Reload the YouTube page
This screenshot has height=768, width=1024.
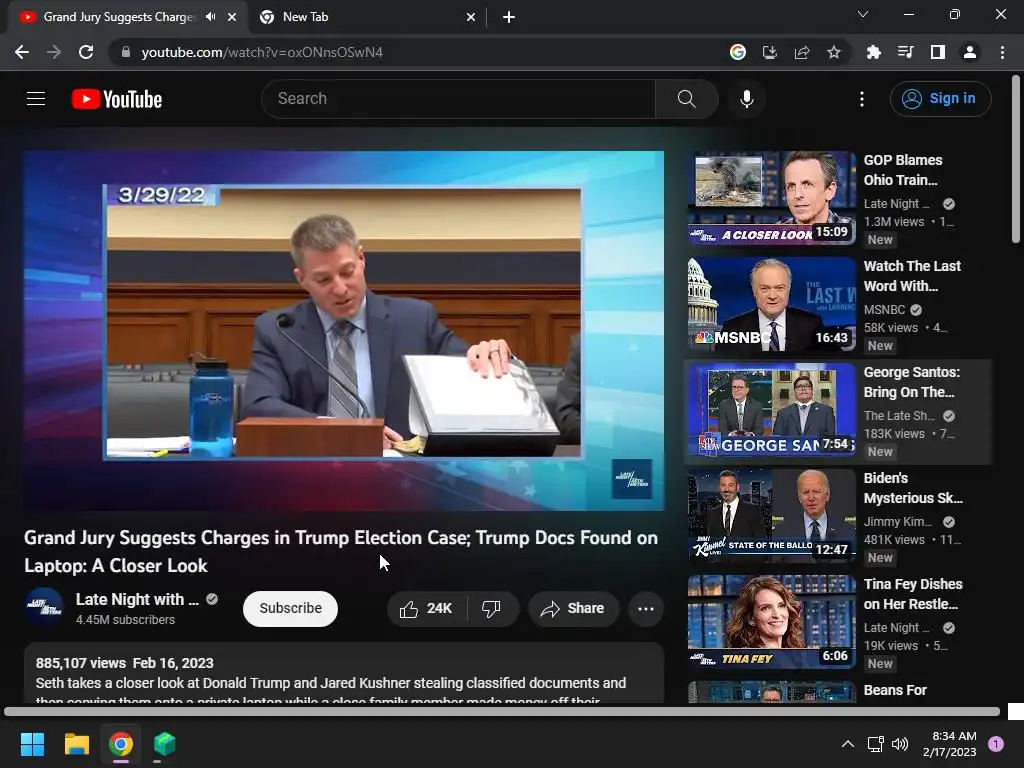(x=86, y=52)
